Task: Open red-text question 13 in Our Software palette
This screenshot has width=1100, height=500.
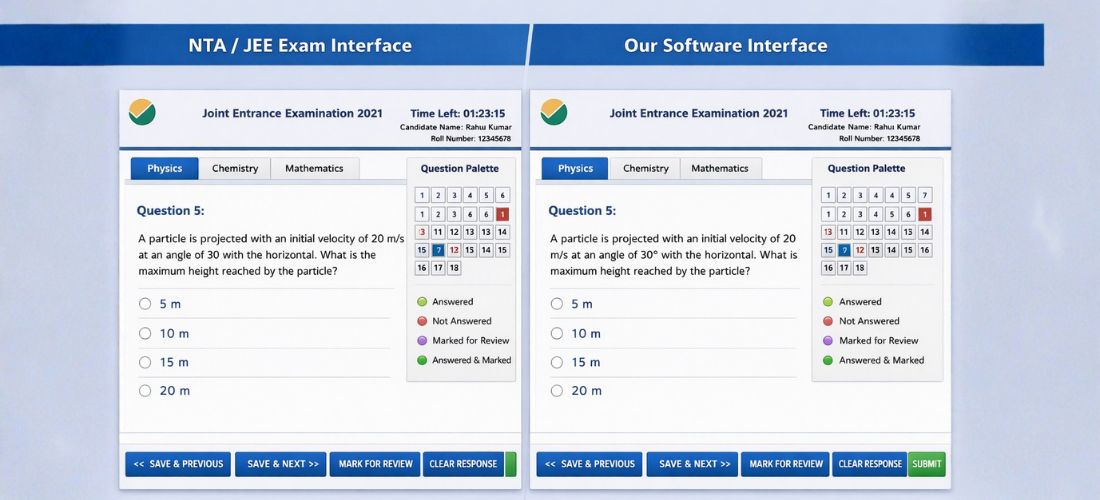Action: pos(829,232)
